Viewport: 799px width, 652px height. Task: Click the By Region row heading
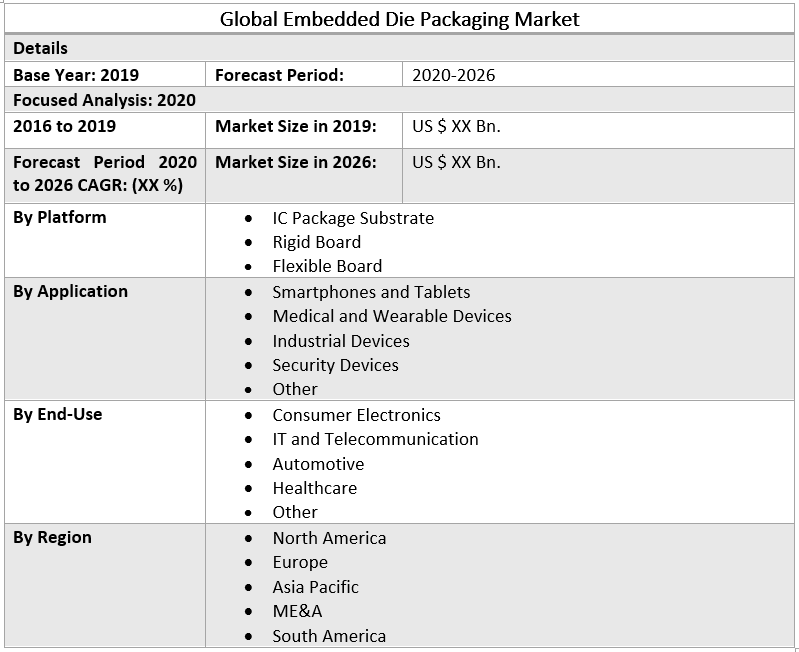[52, 537]
